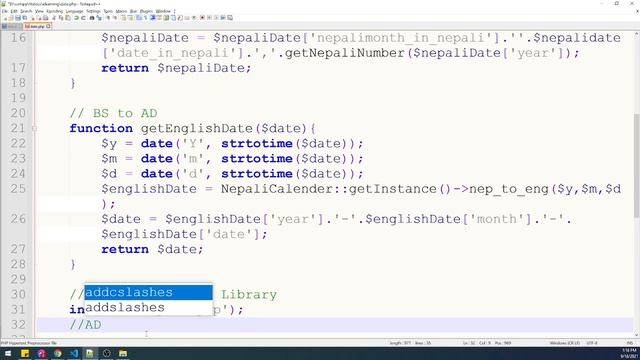This screenshot has width=640, height=360.
Task: Open Visual Studio Code from the taskbar
Action: pos(74,353)
